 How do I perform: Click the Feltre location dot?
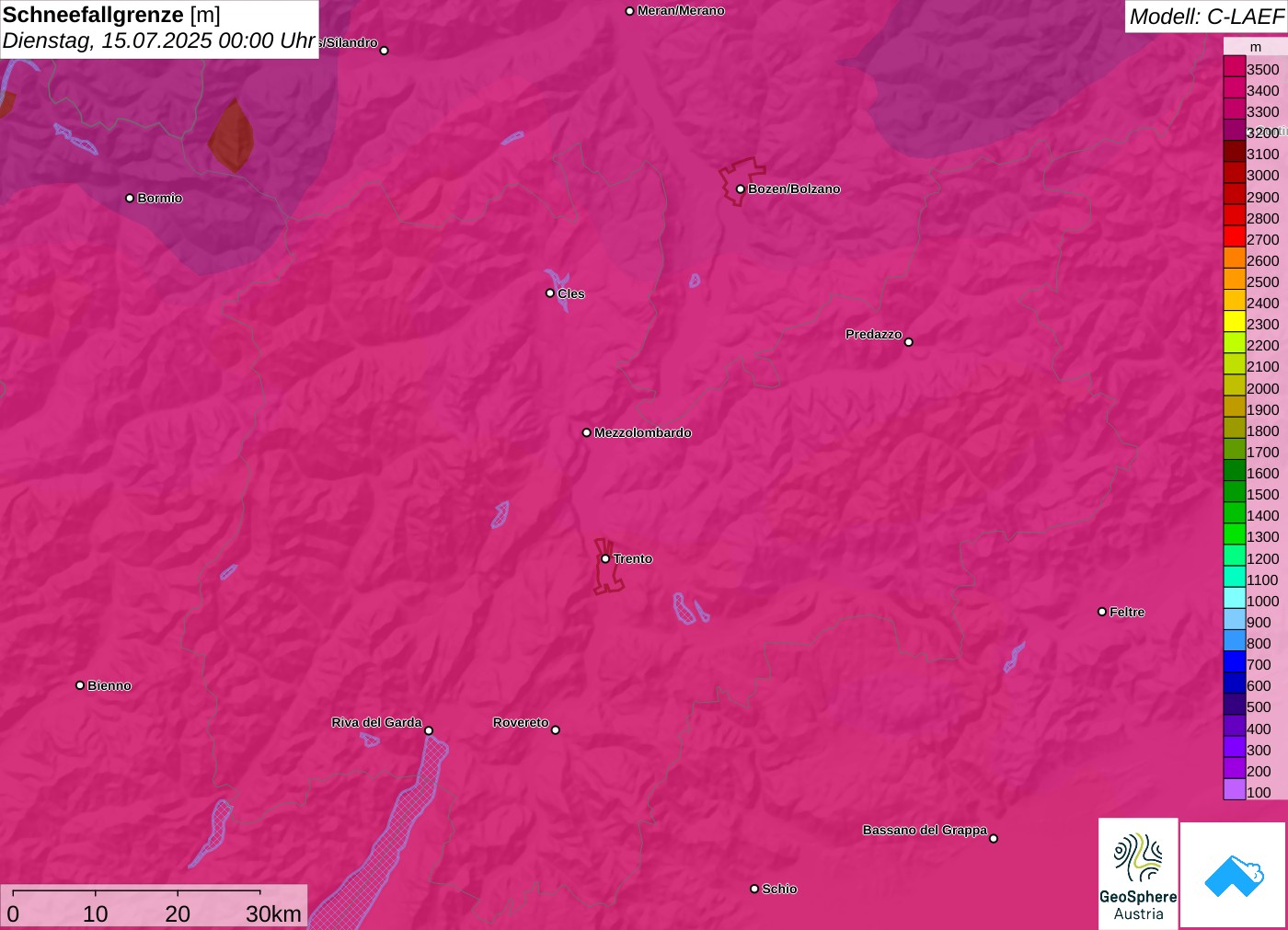1102,612
